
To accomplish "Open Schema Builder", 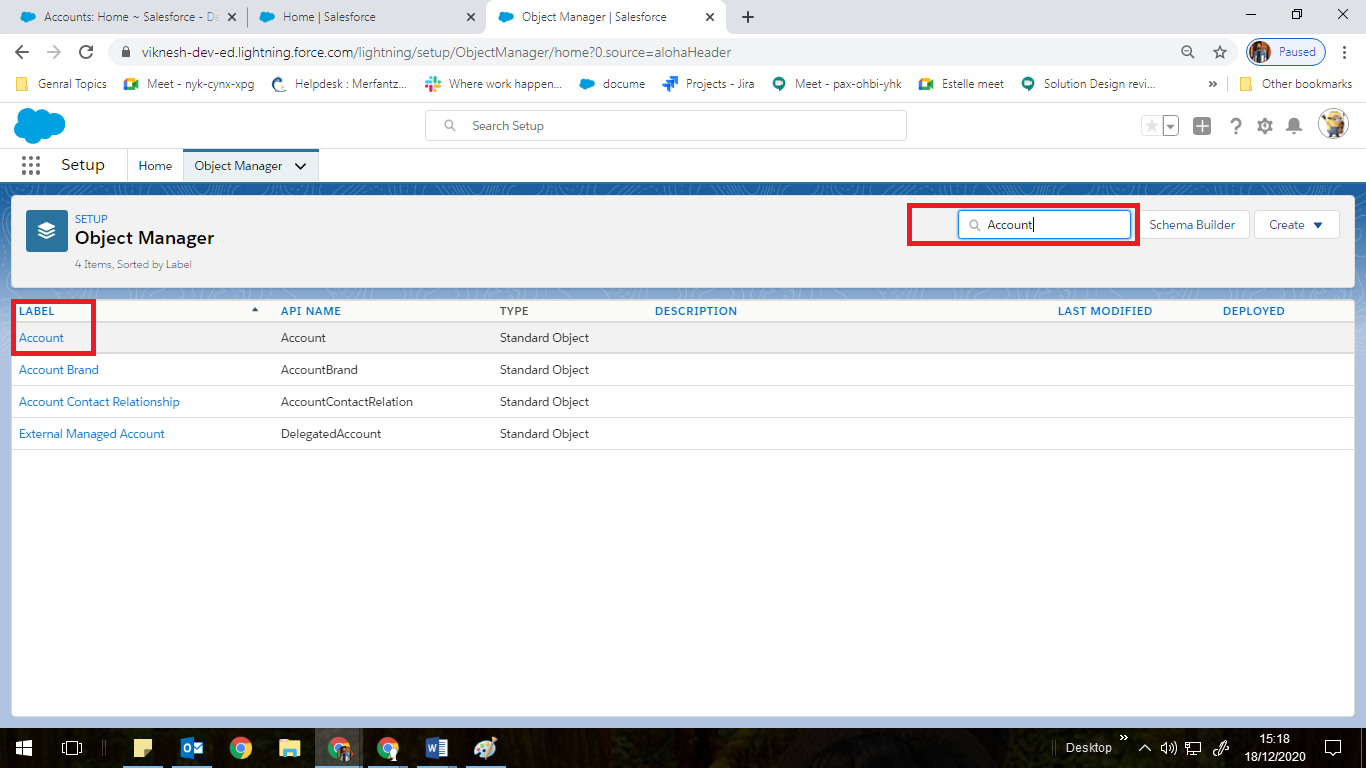I will (1193, 224).
